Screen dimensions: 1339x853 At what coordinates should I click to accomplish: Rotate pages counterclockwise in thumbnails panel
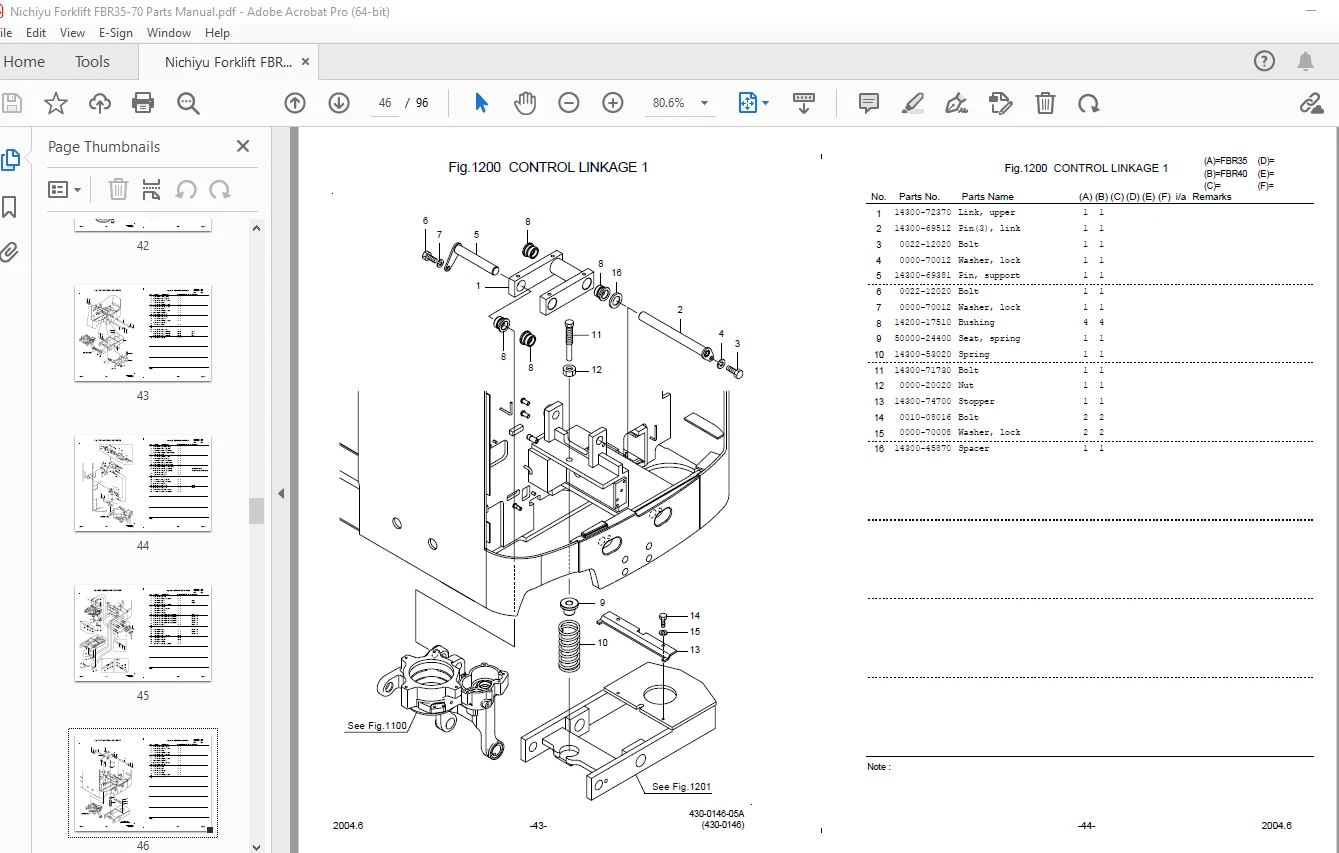(186, 189)
